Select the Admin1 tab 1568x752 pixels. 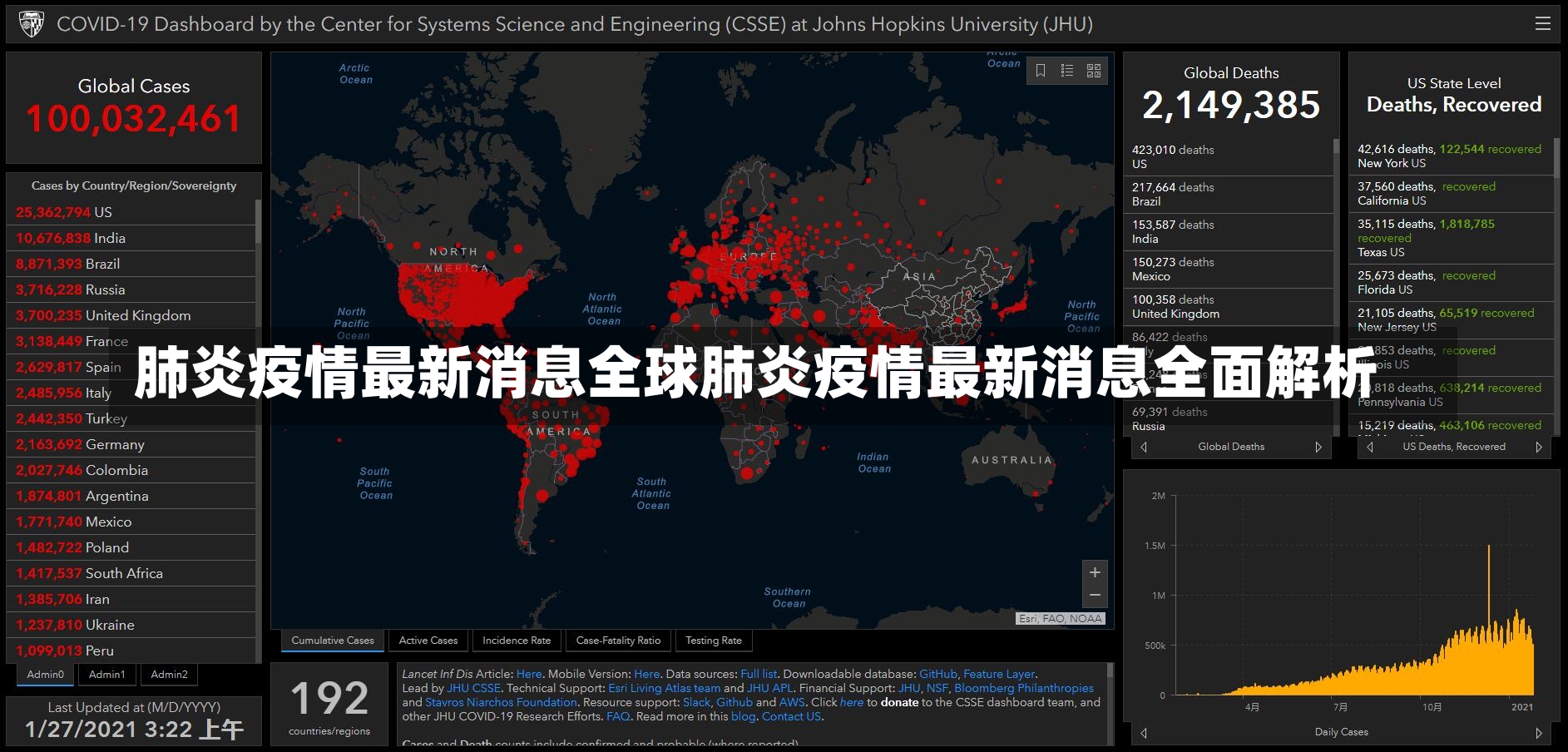(107, 675)
